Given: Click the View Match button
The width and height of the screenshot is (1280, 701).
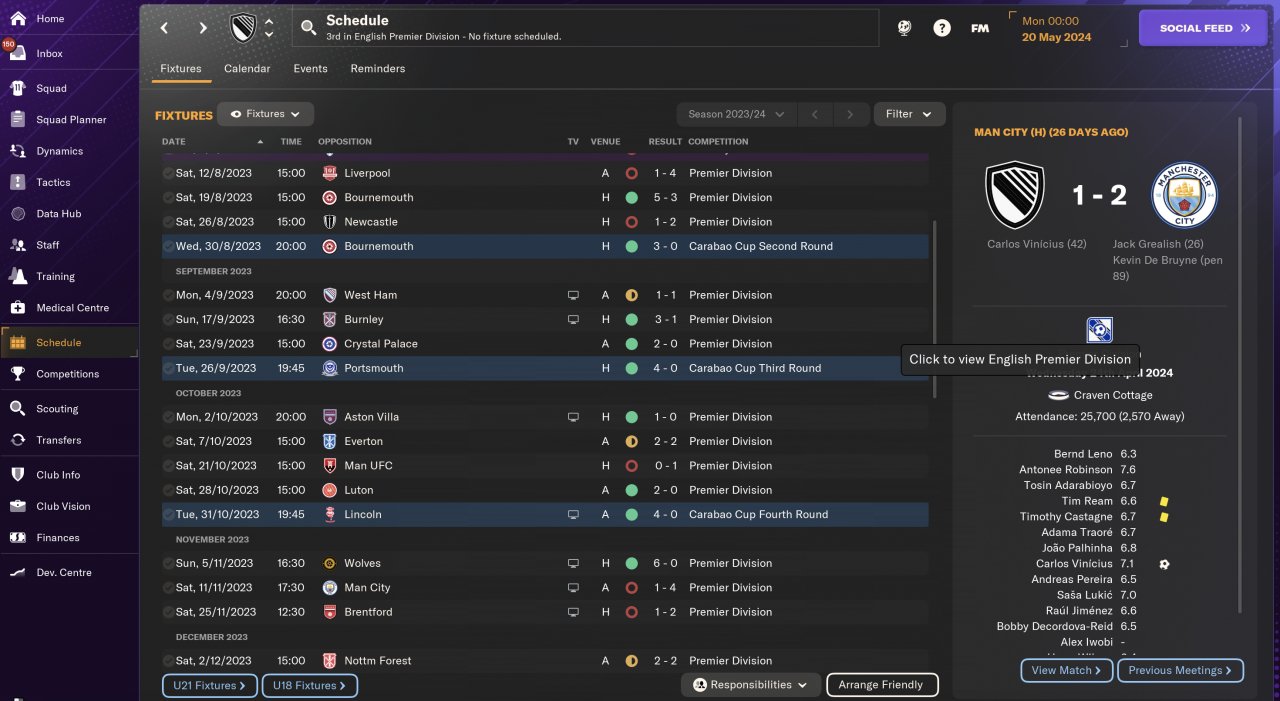Looking at the screenshot, I should click(x=1066, y=670).
